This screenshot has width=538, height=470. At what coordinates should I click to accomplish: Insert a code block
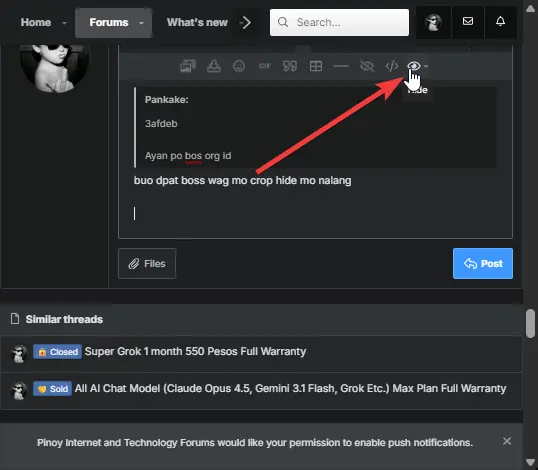[392, 66]
